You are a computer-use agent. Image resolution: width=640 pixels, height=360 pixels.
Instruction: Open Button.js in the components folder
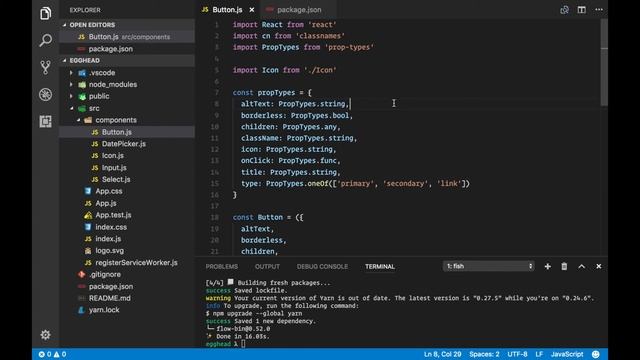point(127,132)
